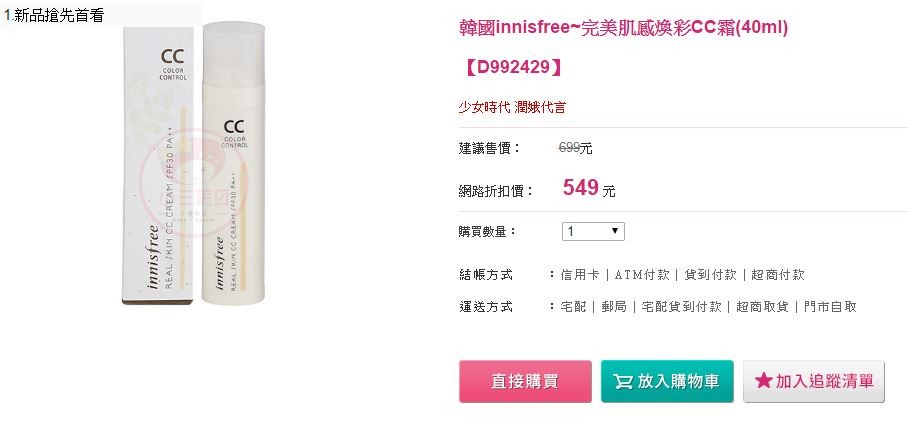The image size is (908, 430).
Task: Click the 699元 suggested price
Action: [x=575, y=148]
